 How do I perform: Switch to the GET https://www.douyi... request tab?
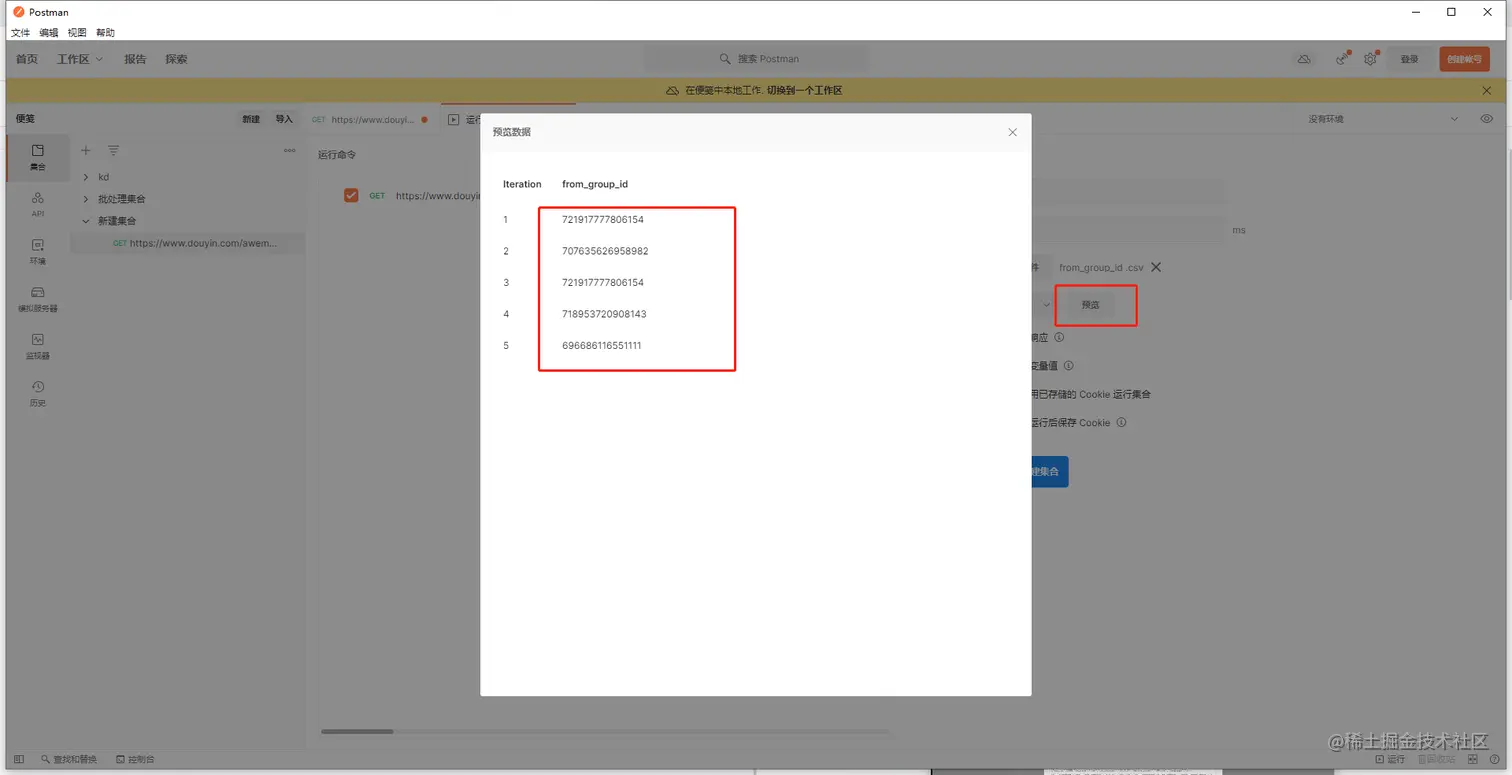click(371, 119)
